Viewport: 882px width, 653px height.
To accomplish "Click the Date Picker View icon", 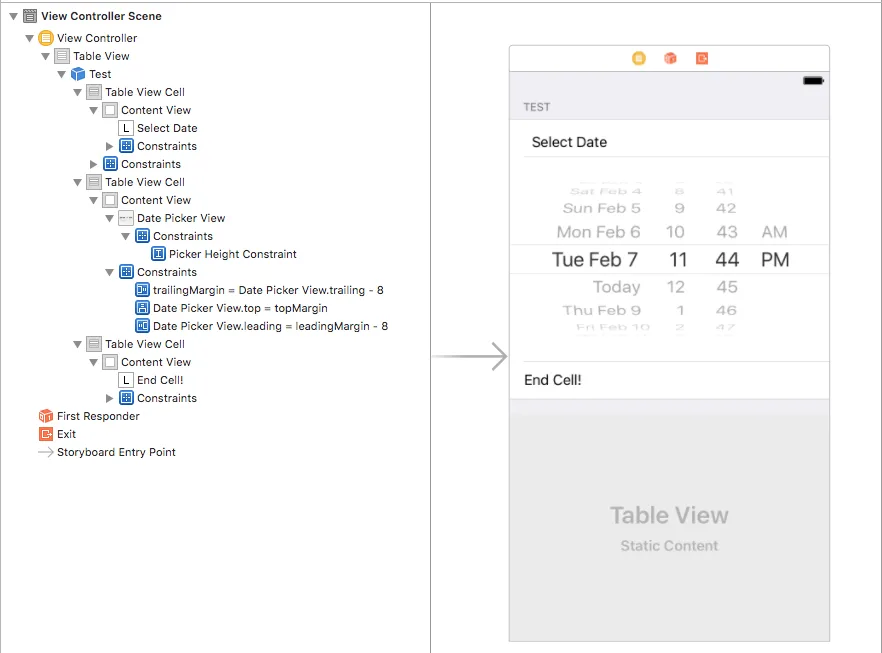I will (x=126, y=218).
